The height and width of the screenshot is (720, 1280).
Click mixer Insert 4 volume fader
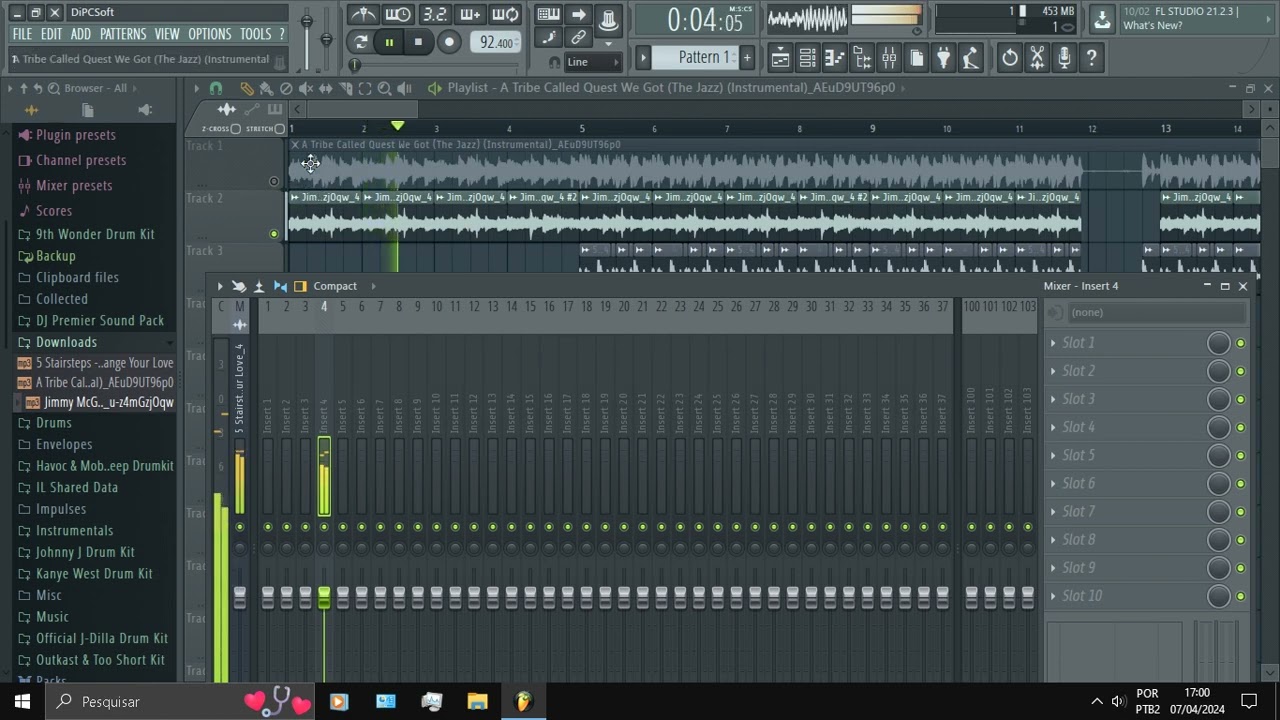(324, 597)
